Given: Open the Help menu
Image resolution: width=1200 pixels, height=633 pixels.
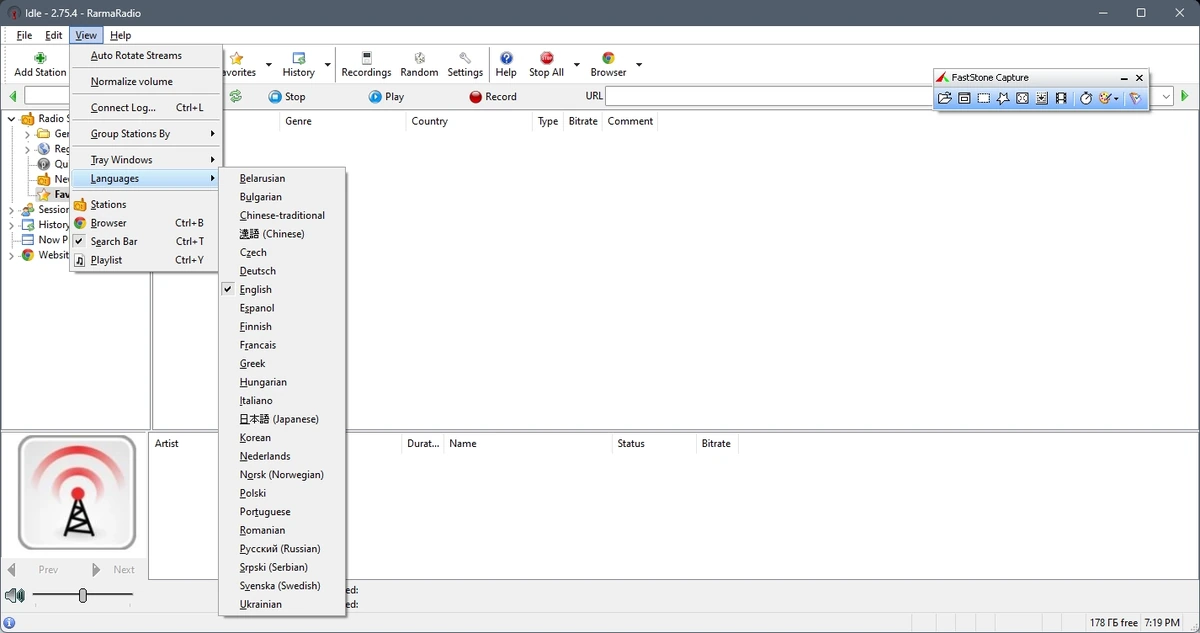Looking at the screenshot, I should [120, 35].
